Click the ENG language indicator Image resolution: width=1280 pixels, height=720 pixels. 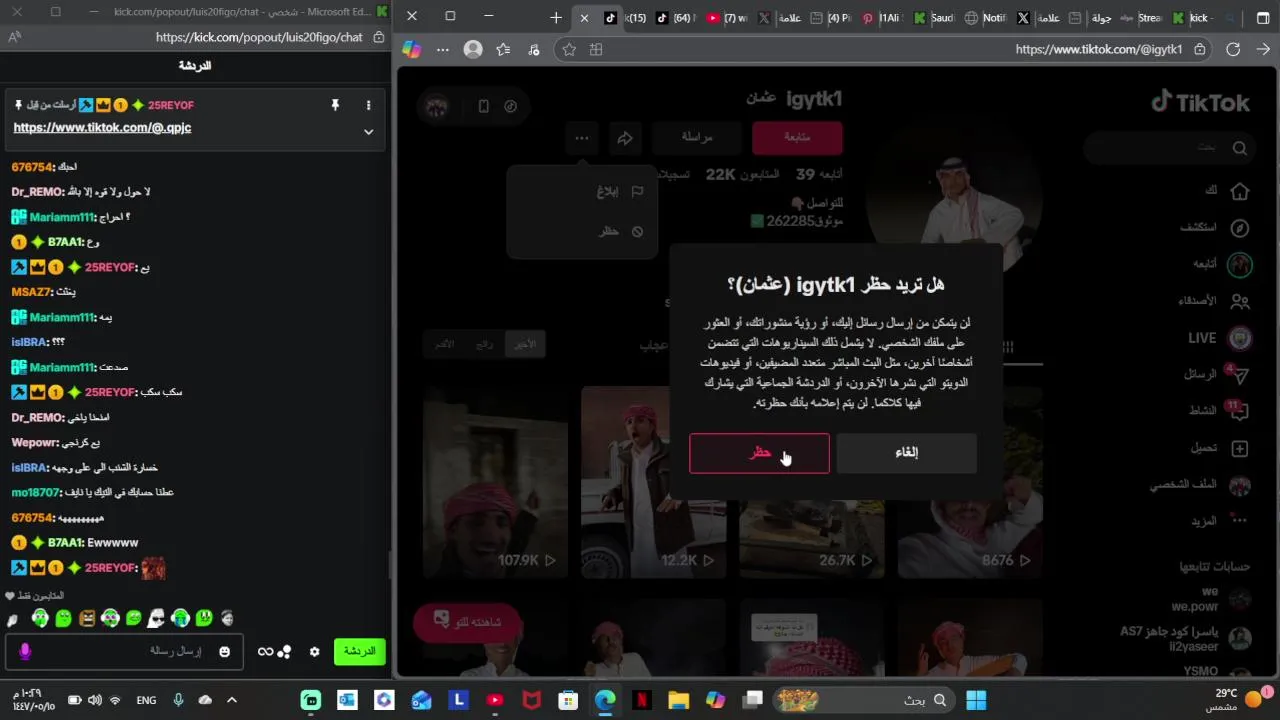146,700
